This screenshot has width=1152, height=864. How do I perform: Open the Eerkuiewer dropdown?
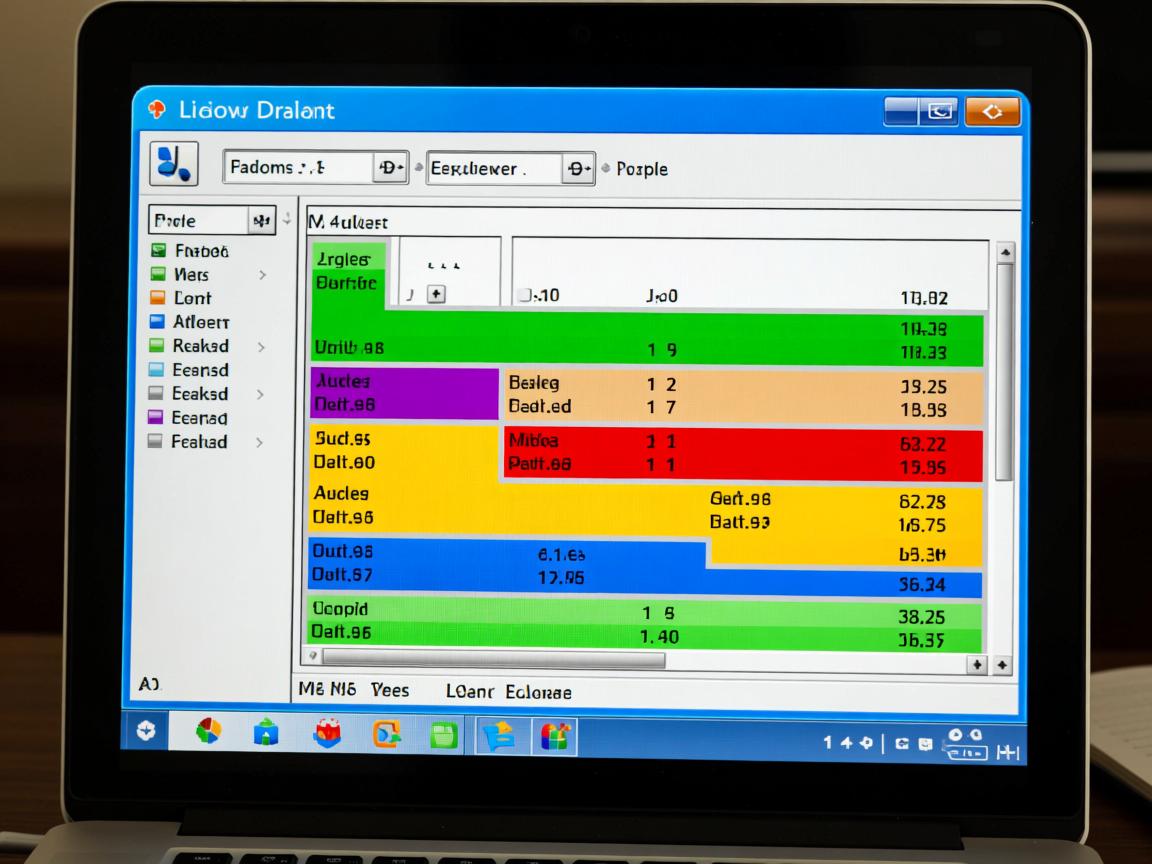tap(578, 169)
